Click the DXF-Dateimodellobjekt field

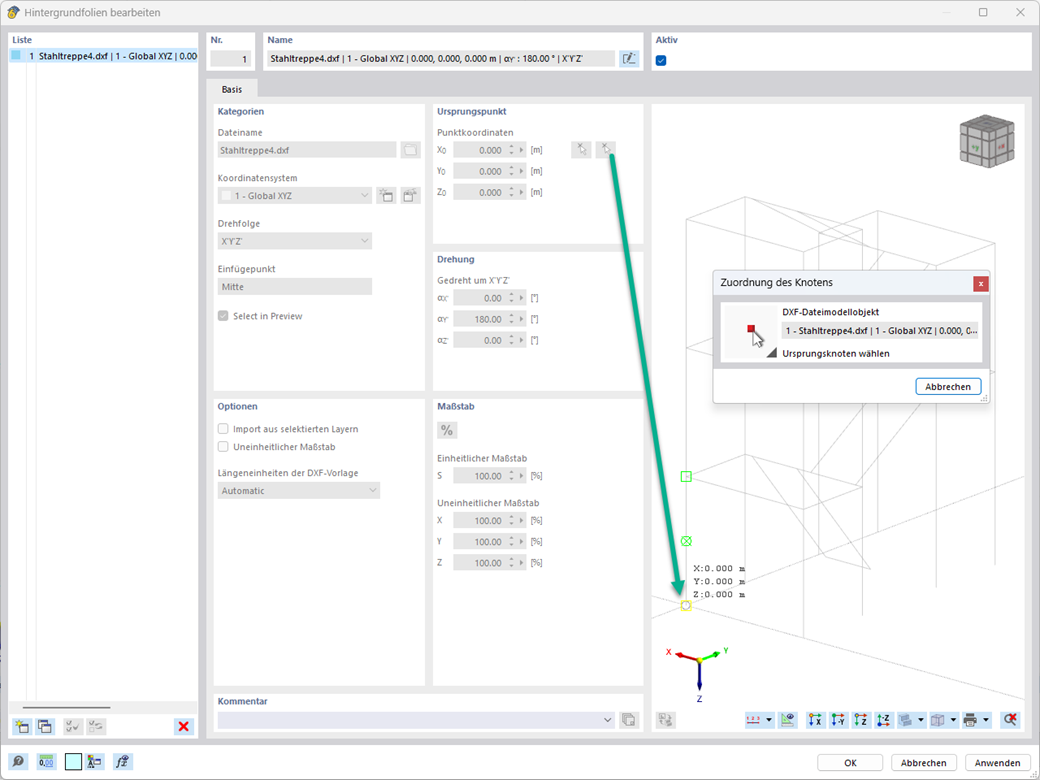click(x=879, y=330)
